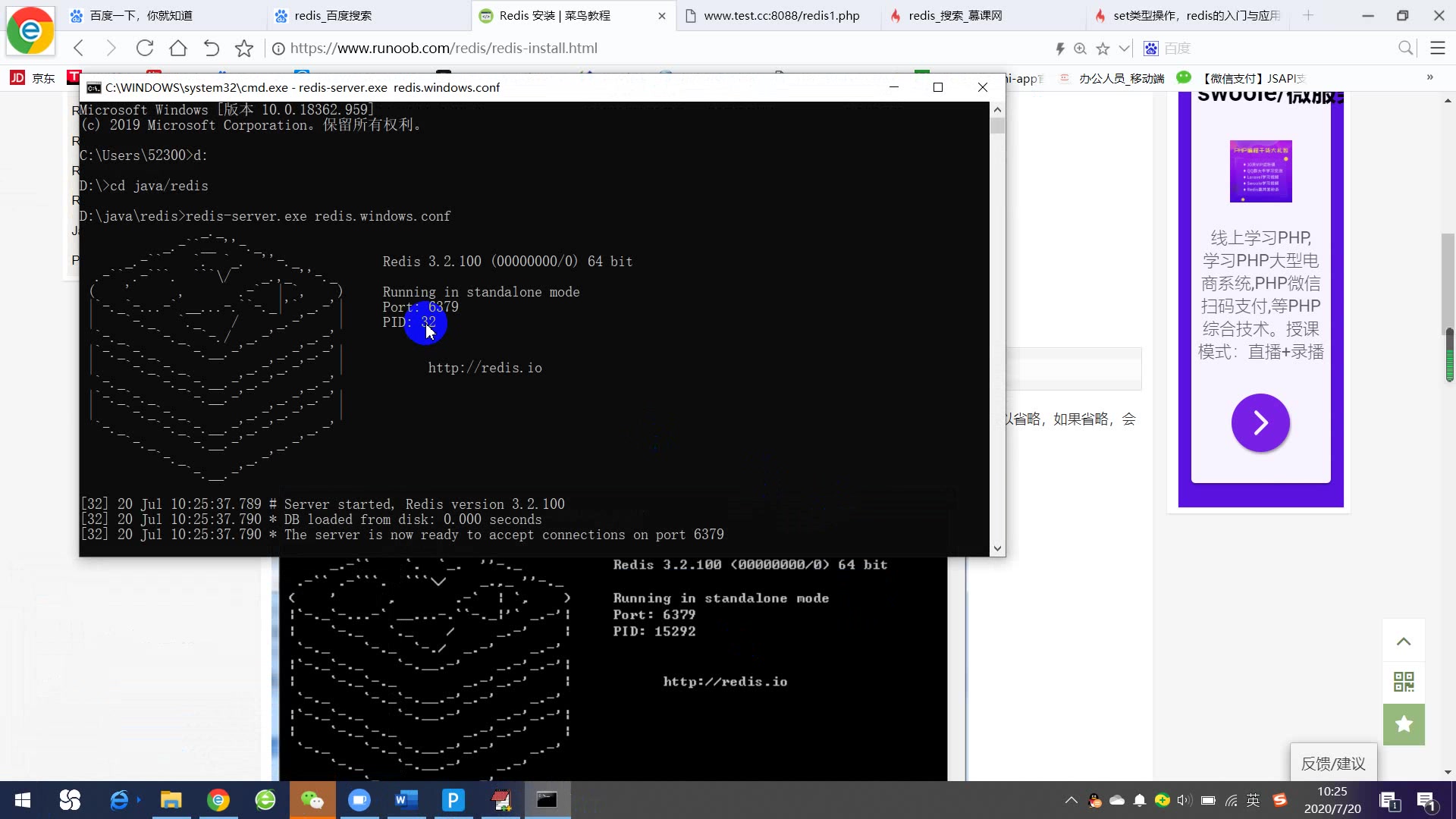Open the network Wi-Fi tray icon
The height and width of the screenshot is (819, 1456).
[x=1232, y=800]
